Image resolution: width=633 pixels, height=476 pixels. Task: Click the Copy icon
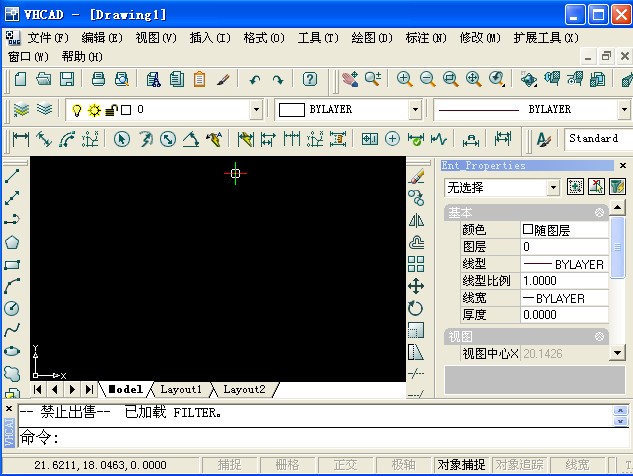(x=176, y=79)
